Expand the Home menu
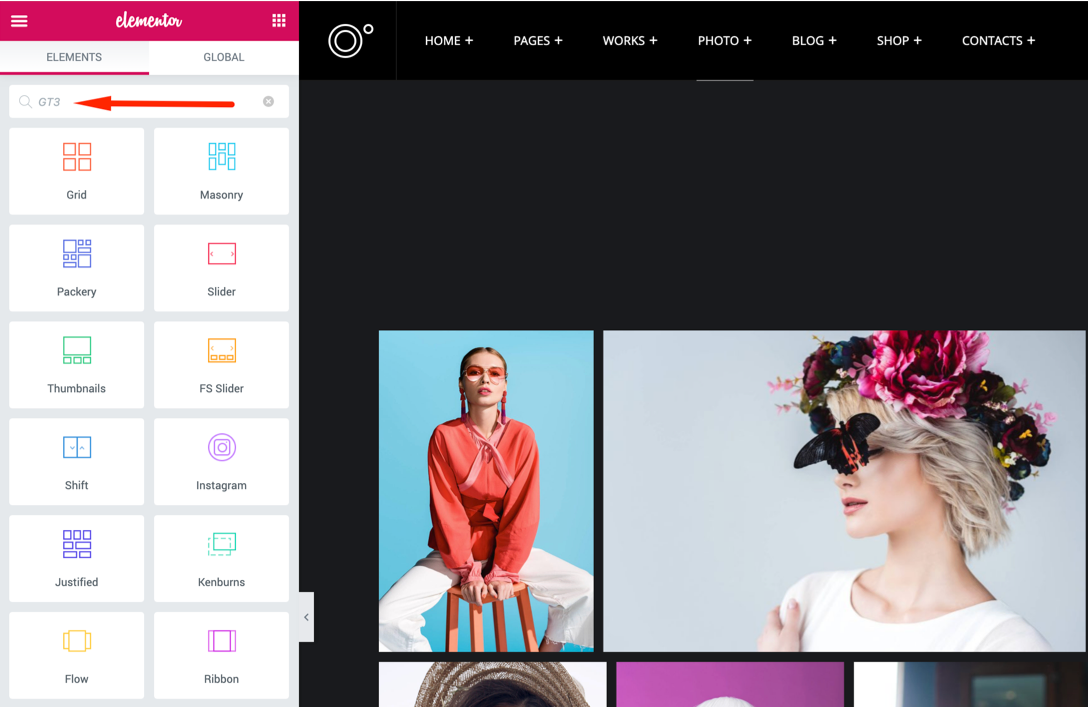The height and width of the screenshot is (707, 1089). pos(449,40)
